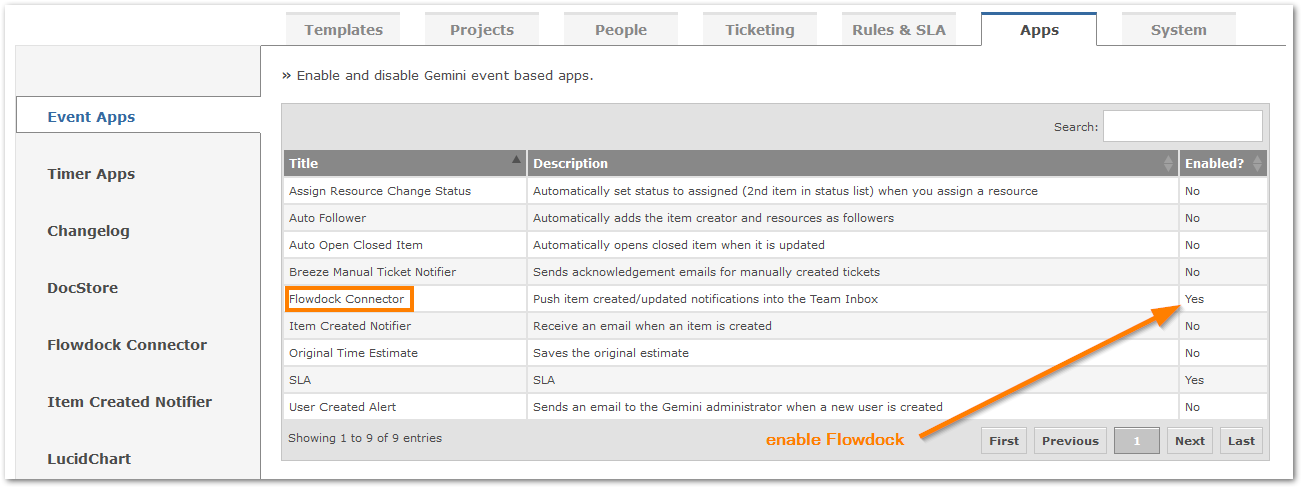1302x488 pixels.
Task: Toggle SLA enabled Yes value
Action: click(x=1194, y=380)
